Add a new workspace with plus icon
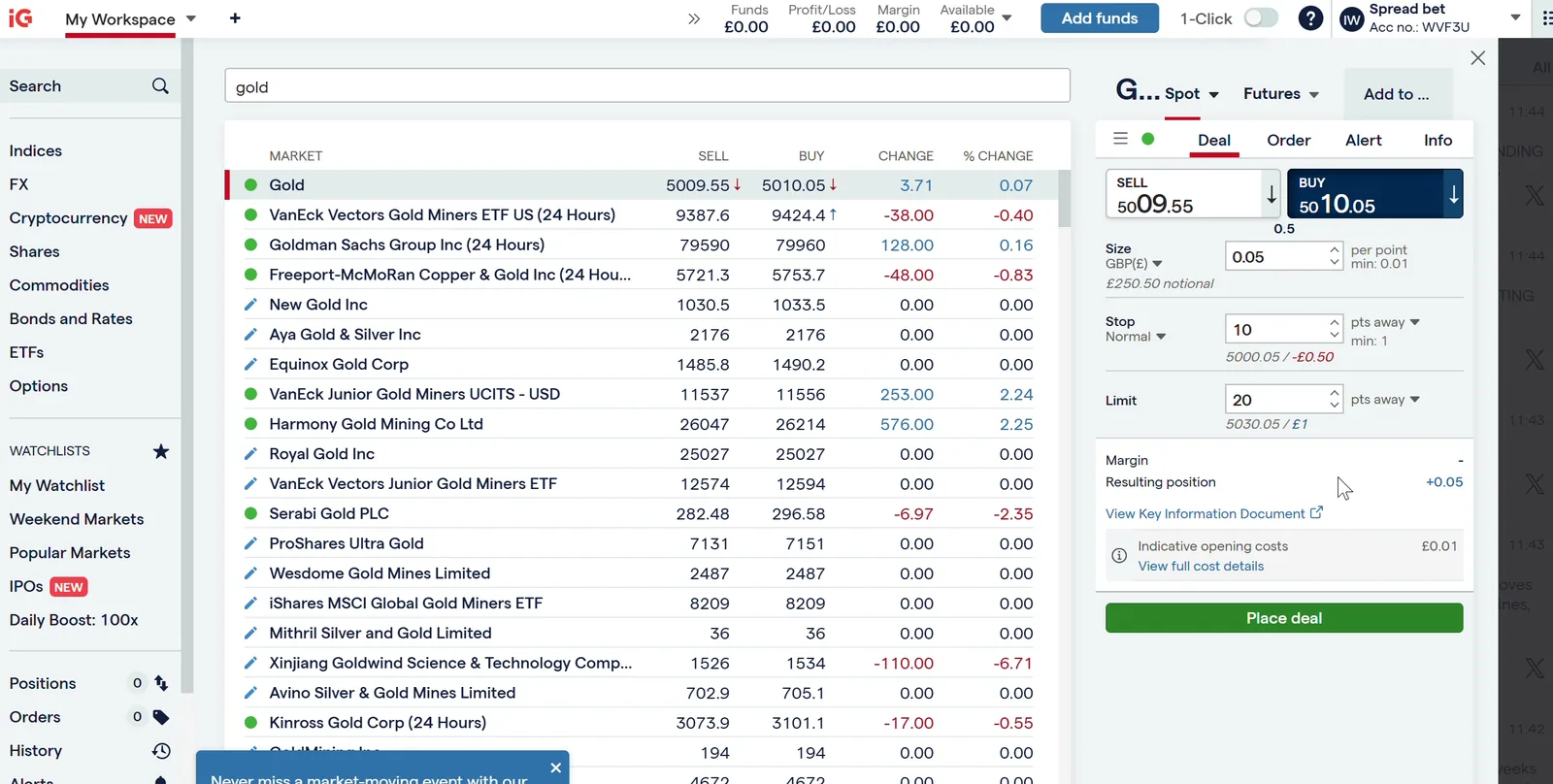 [x=235, y=18]
